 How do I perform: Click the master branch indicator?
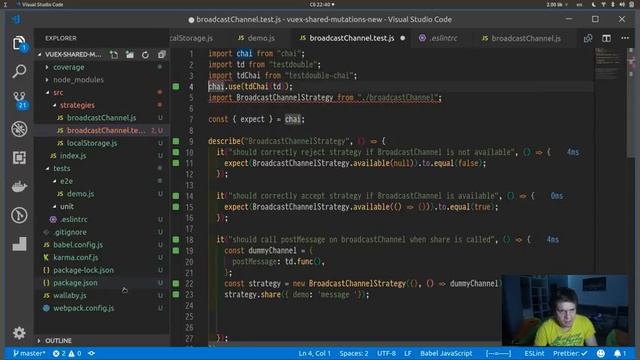pos(29,353)
